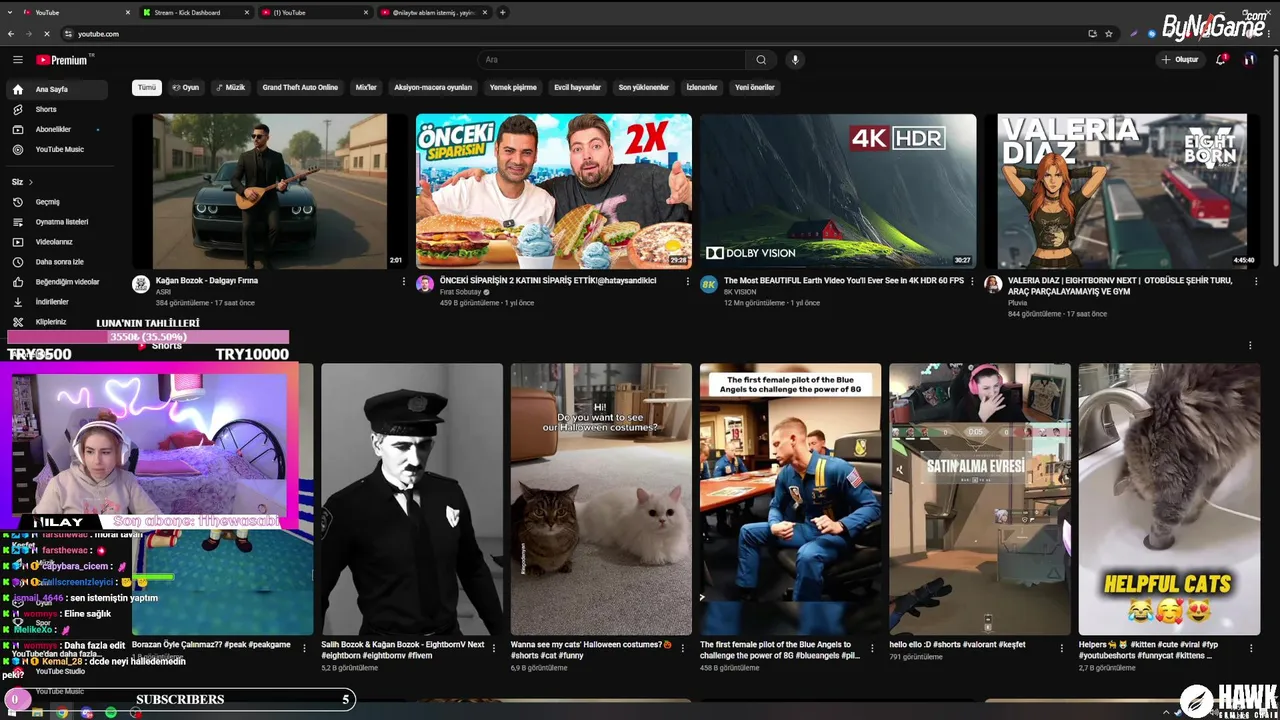Open options for Borazan Öyle Çalınmaz short
The height and width of the screenshot is (720, 1280).
307,647
